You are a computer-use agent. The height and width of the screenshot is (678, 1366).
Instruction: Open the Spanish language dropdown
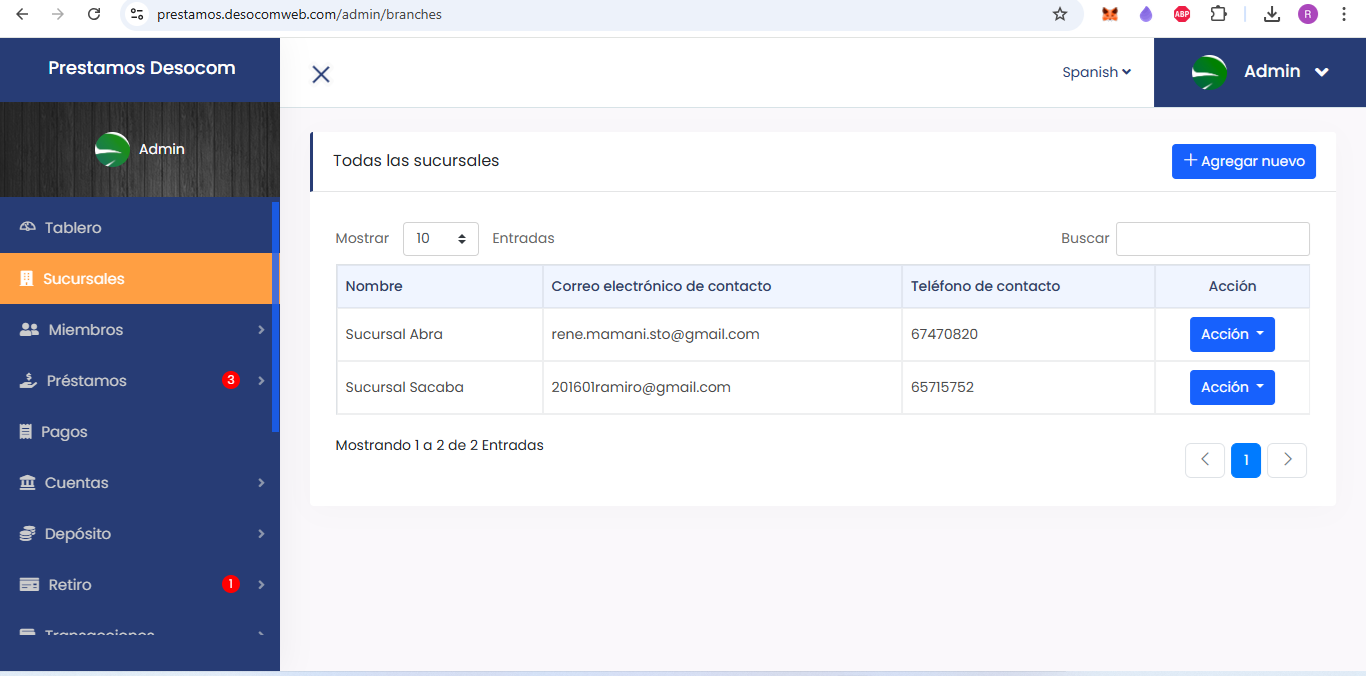(x=1096, y=72)
